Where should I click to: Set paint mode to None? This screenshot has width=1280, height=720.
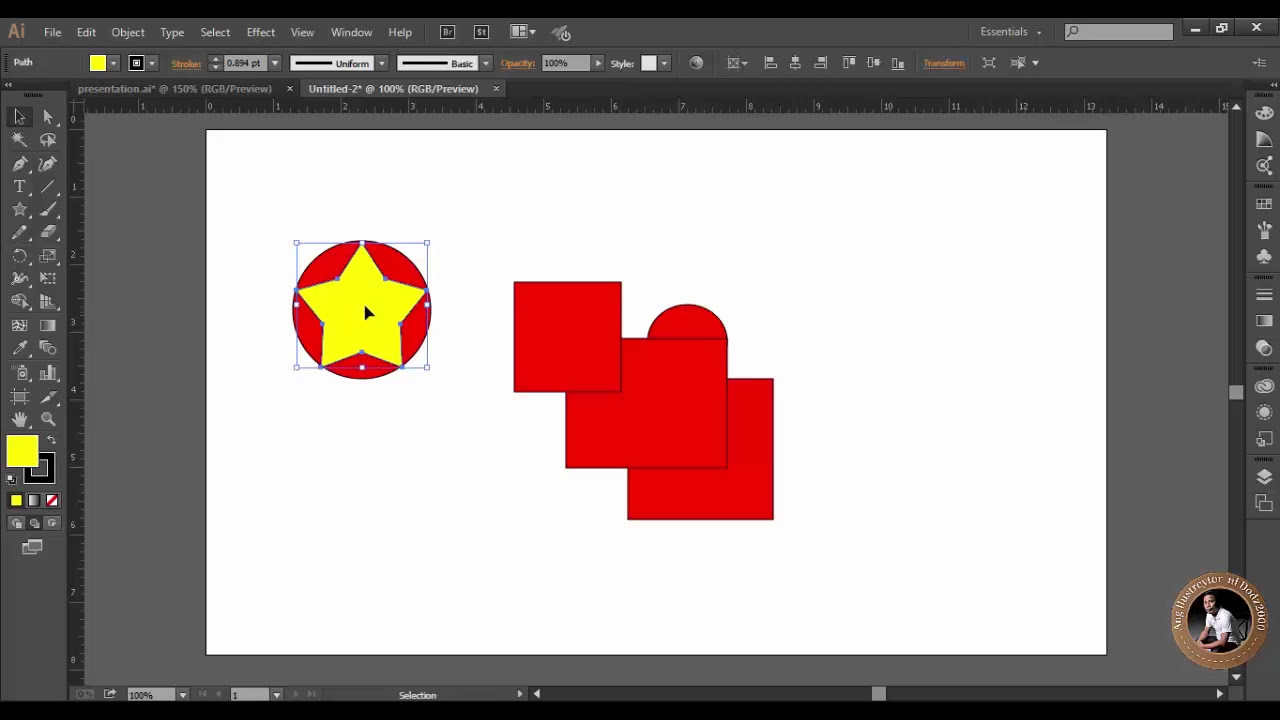(x=52, y=500)
